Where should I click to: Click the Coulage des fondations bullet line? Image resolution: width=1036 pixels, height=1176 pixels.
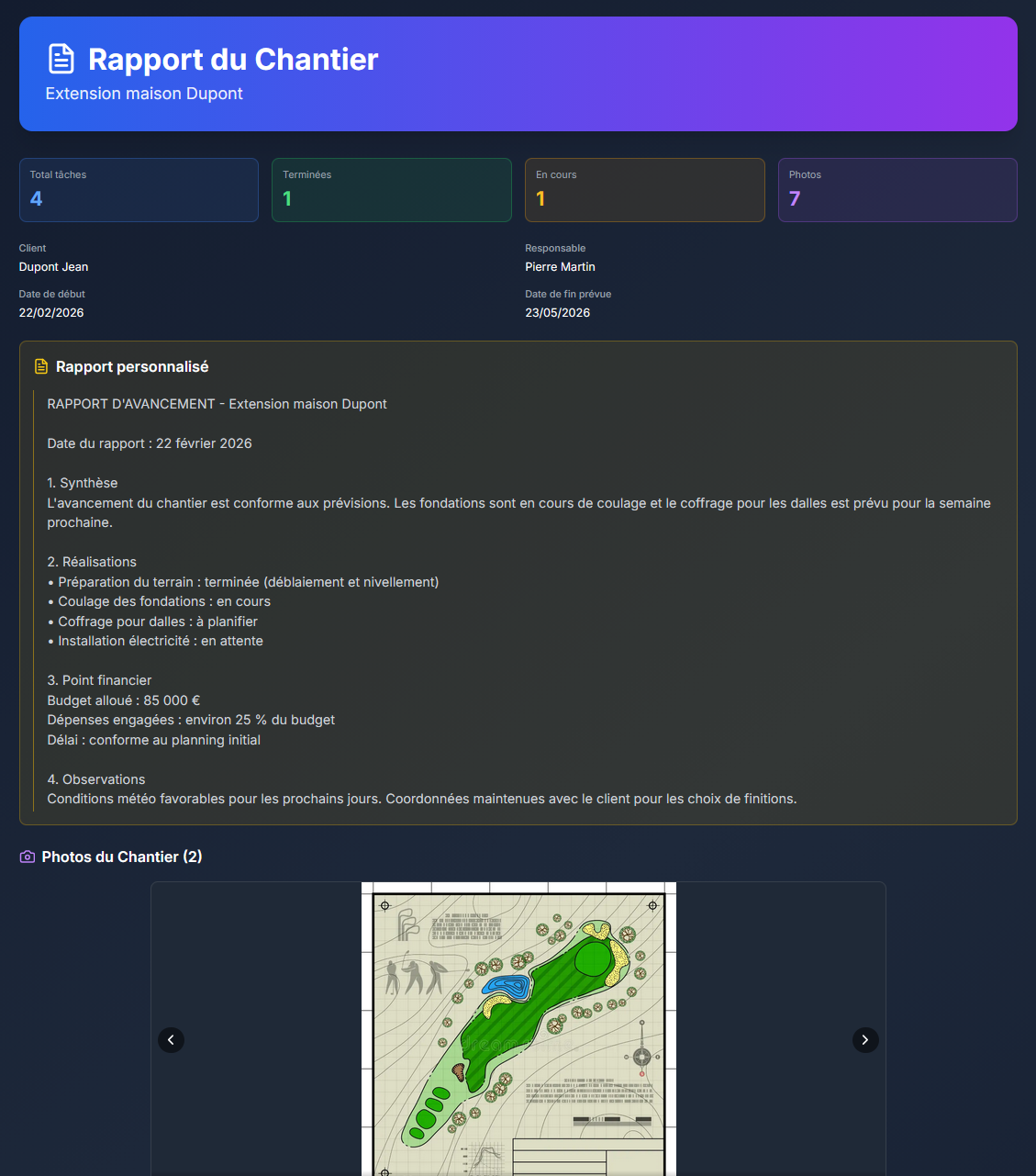(x=163, y=601)
